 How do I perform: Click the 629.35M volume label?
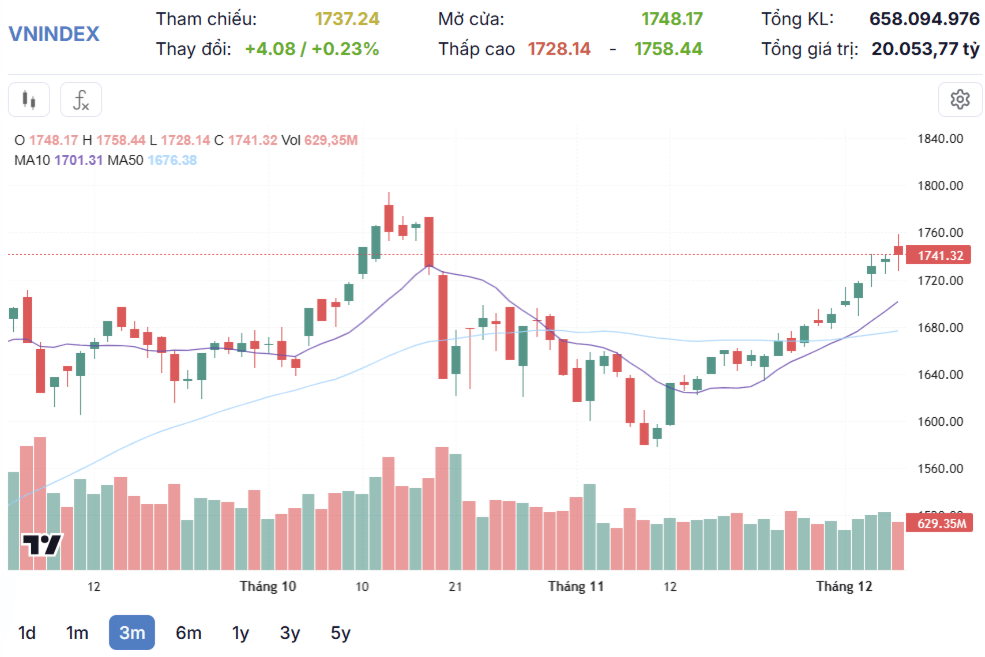click(x=940, y=523)
